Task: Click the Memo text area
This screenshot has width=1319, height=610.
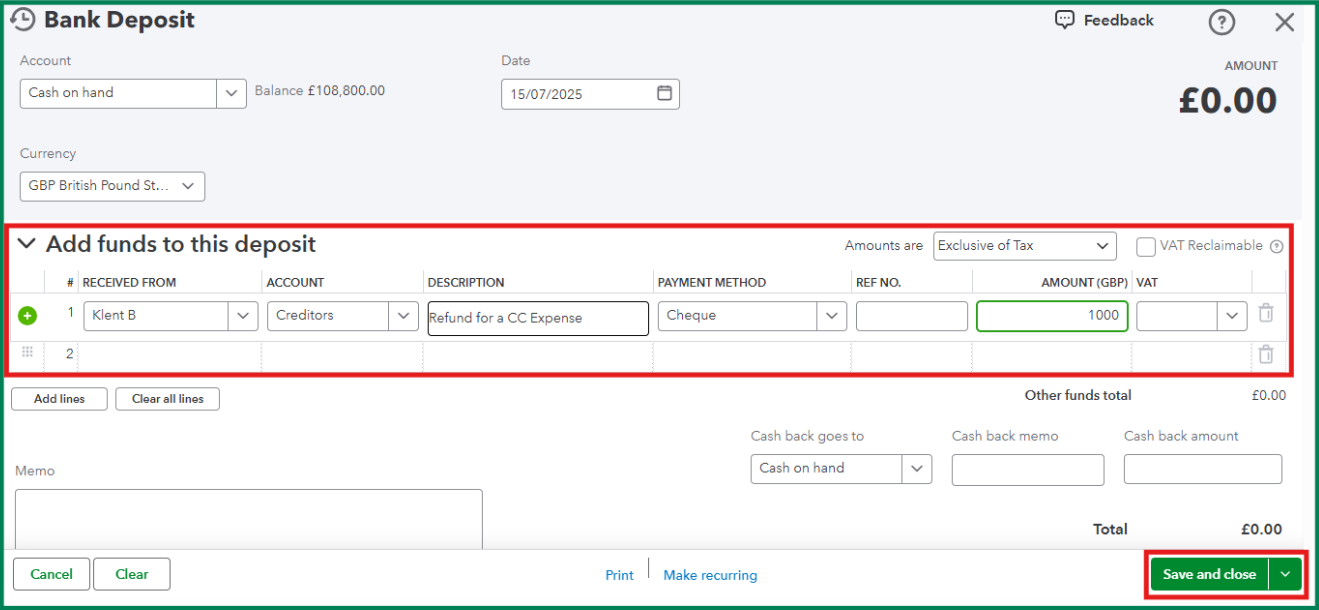Action: (x=249, y=519)
